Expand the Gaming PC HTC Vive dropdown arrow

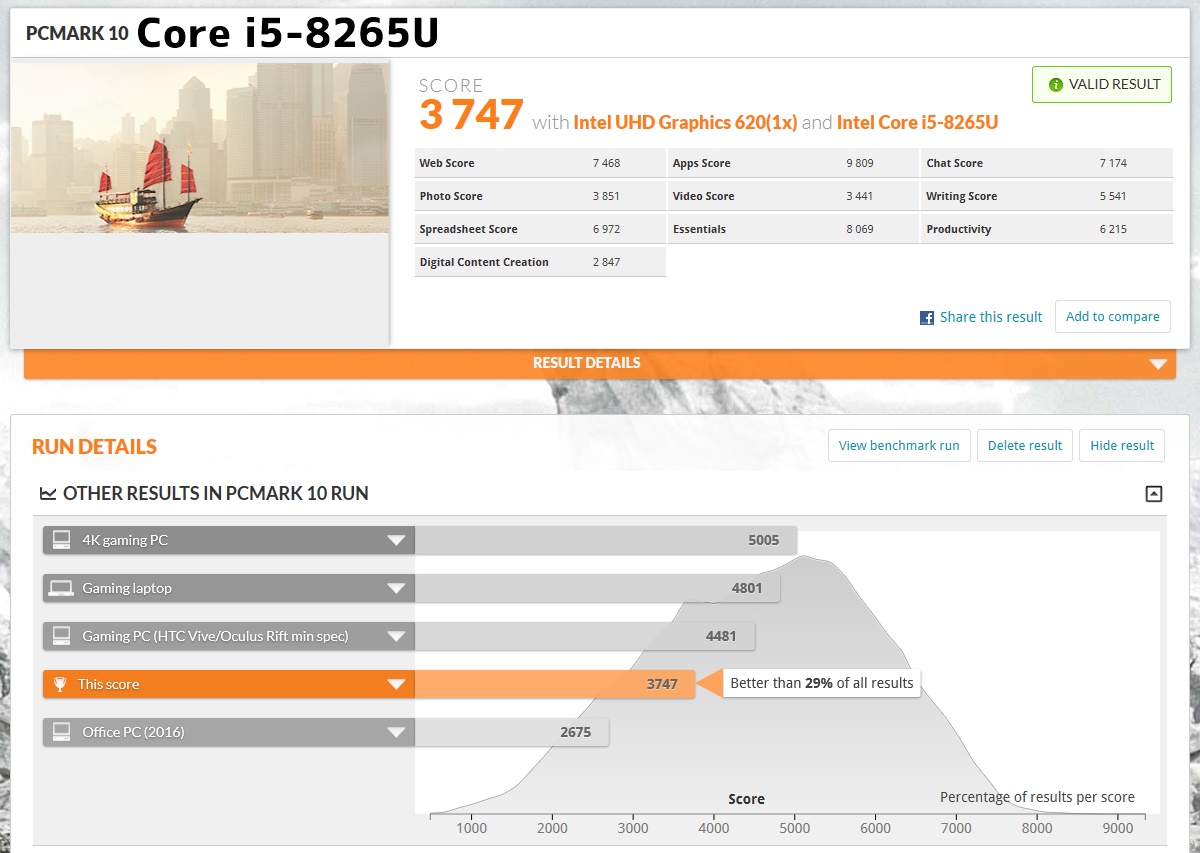click(398, 636)
